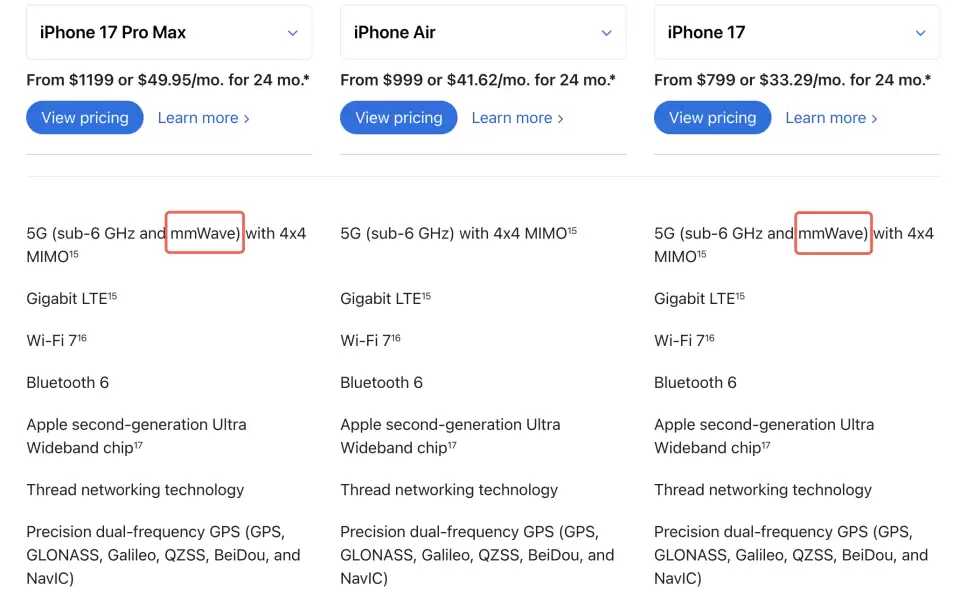Expand the iPhone Air model selector
960x594 pixels.
(x=482, y=32)
